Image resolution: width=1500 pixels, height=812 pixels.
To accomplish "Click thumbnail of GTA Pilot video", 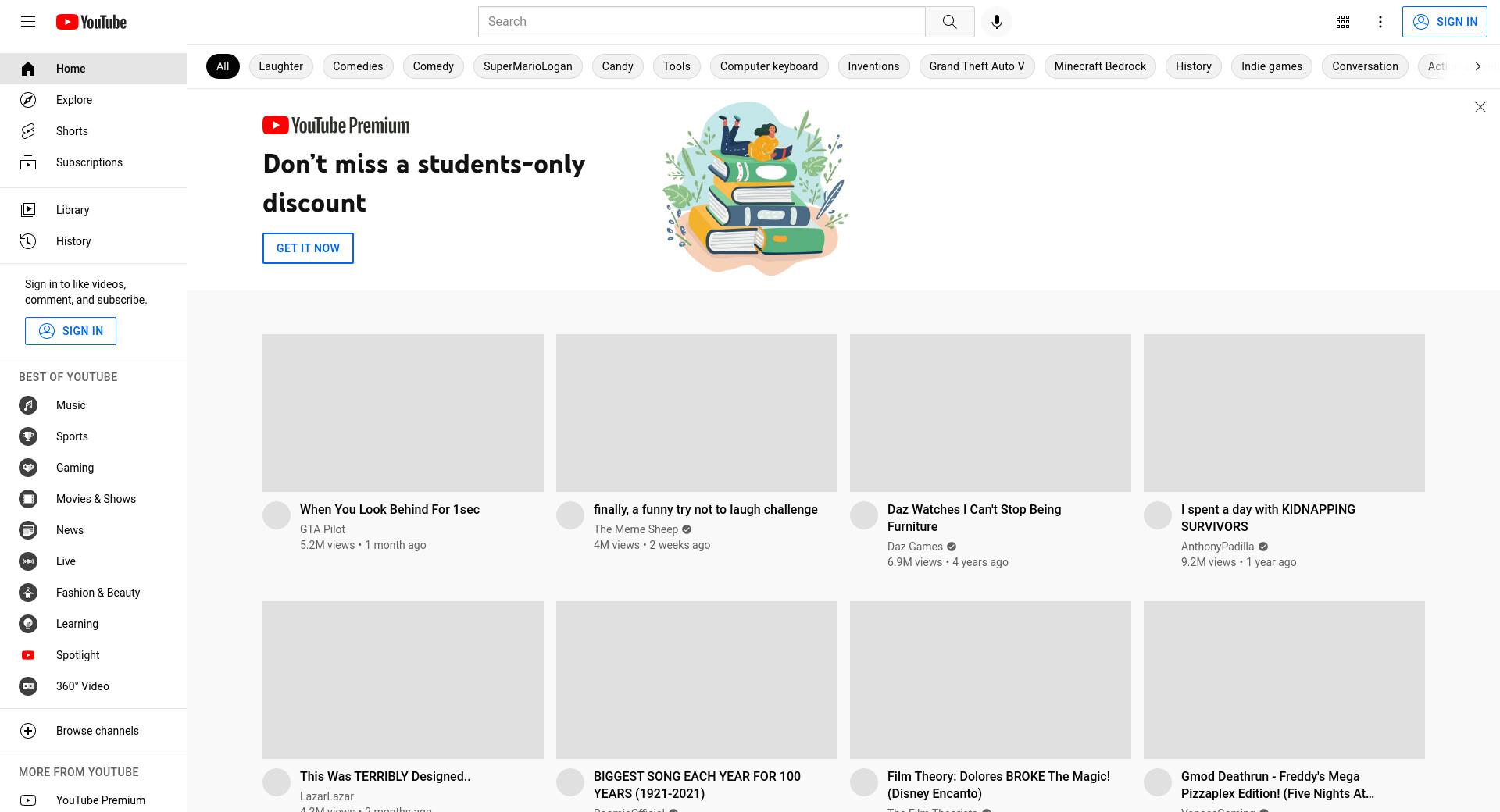I will 403,413.
